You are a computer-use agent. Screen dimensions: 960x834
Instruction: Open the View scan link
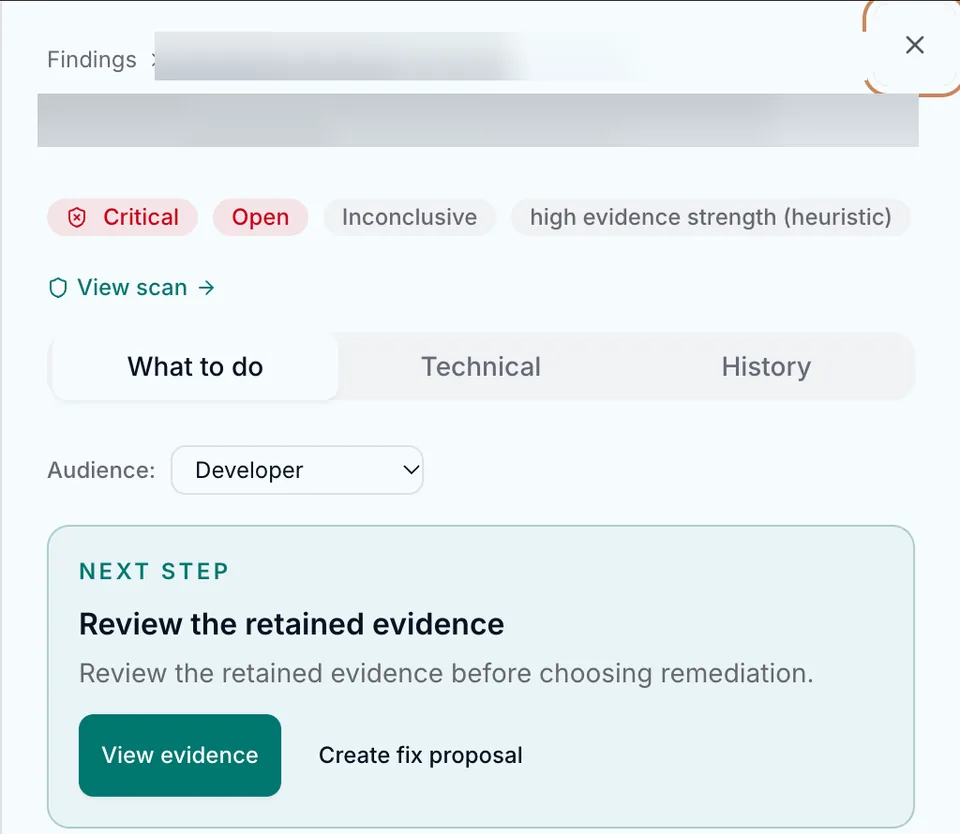pos(132,287)
